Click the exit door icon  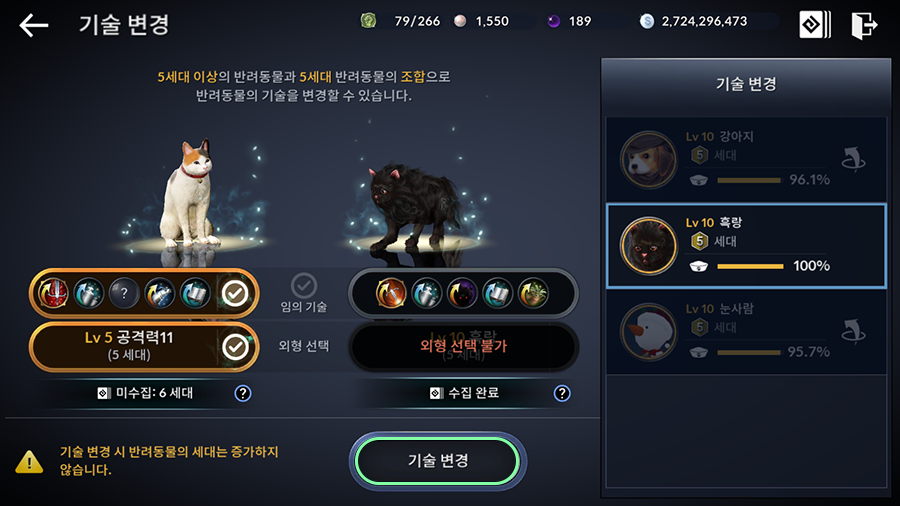point(864,25)
